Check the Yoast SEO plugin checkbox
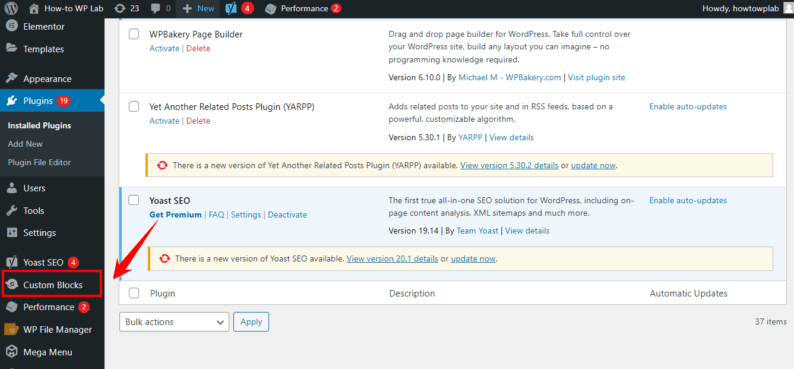The height and width of the screenshot is (369, 794). (134, 200)
